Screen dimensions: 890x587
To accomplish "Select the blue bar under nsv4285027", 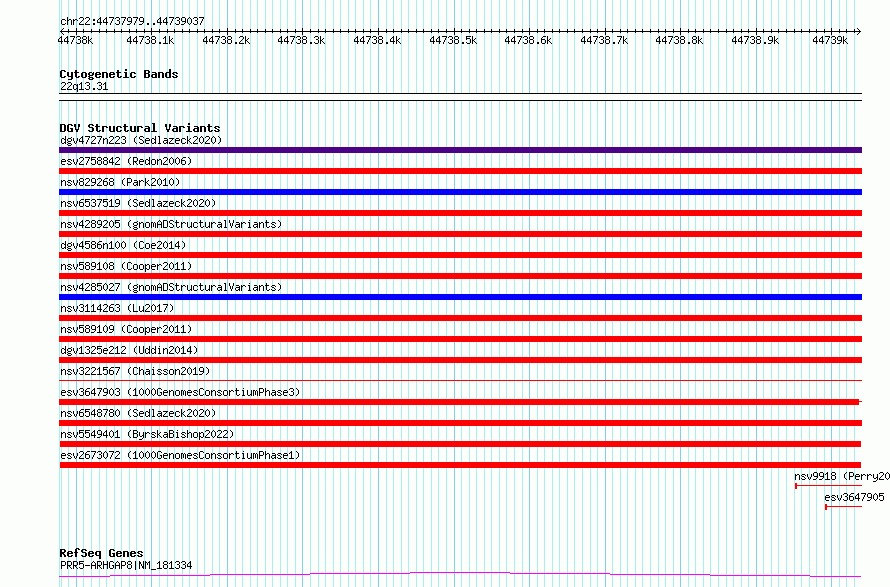I will tap(460, 297).
